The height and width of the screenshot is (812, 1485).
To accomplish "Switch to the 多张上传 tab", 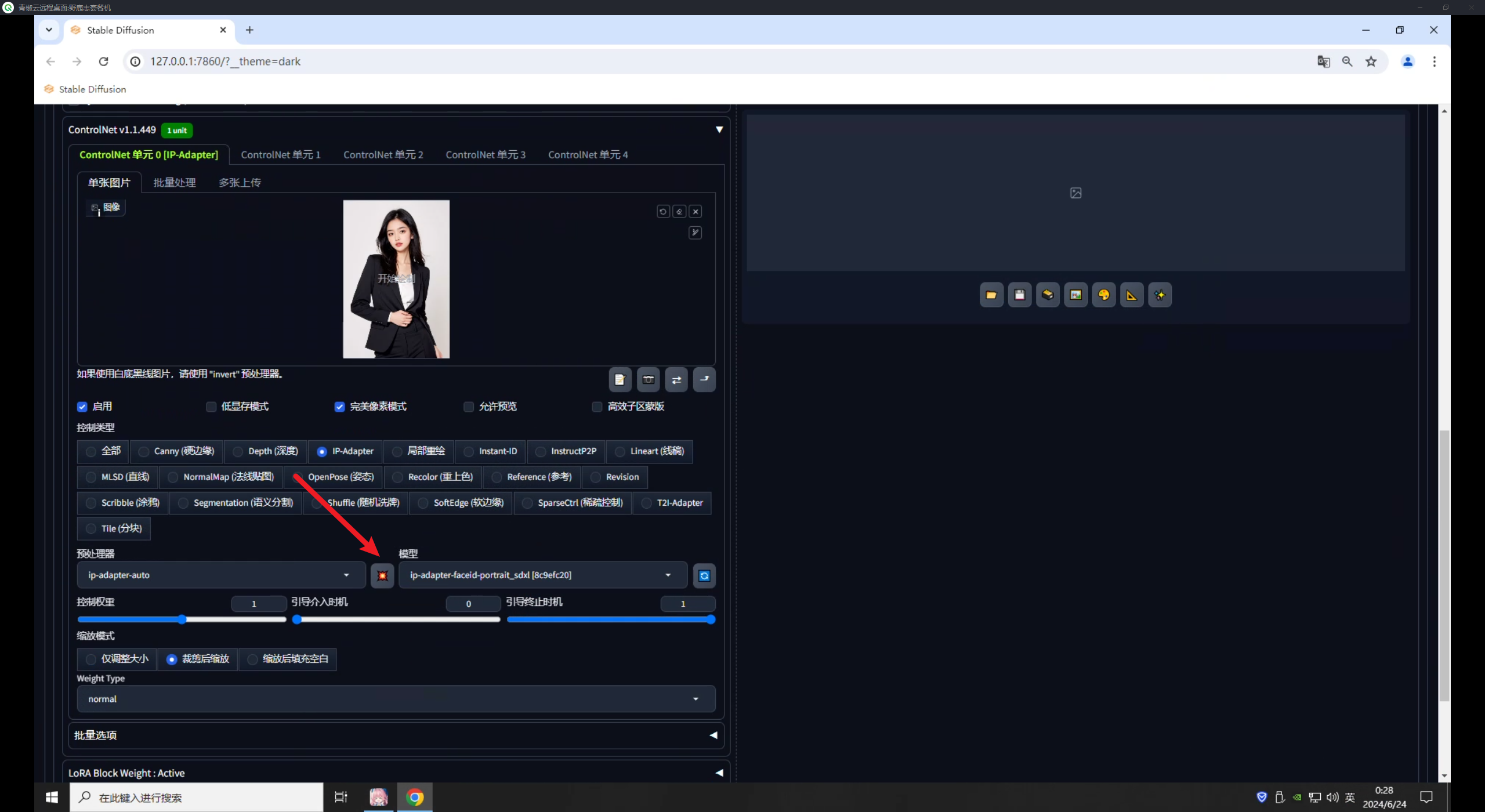I will click(240, 183).
